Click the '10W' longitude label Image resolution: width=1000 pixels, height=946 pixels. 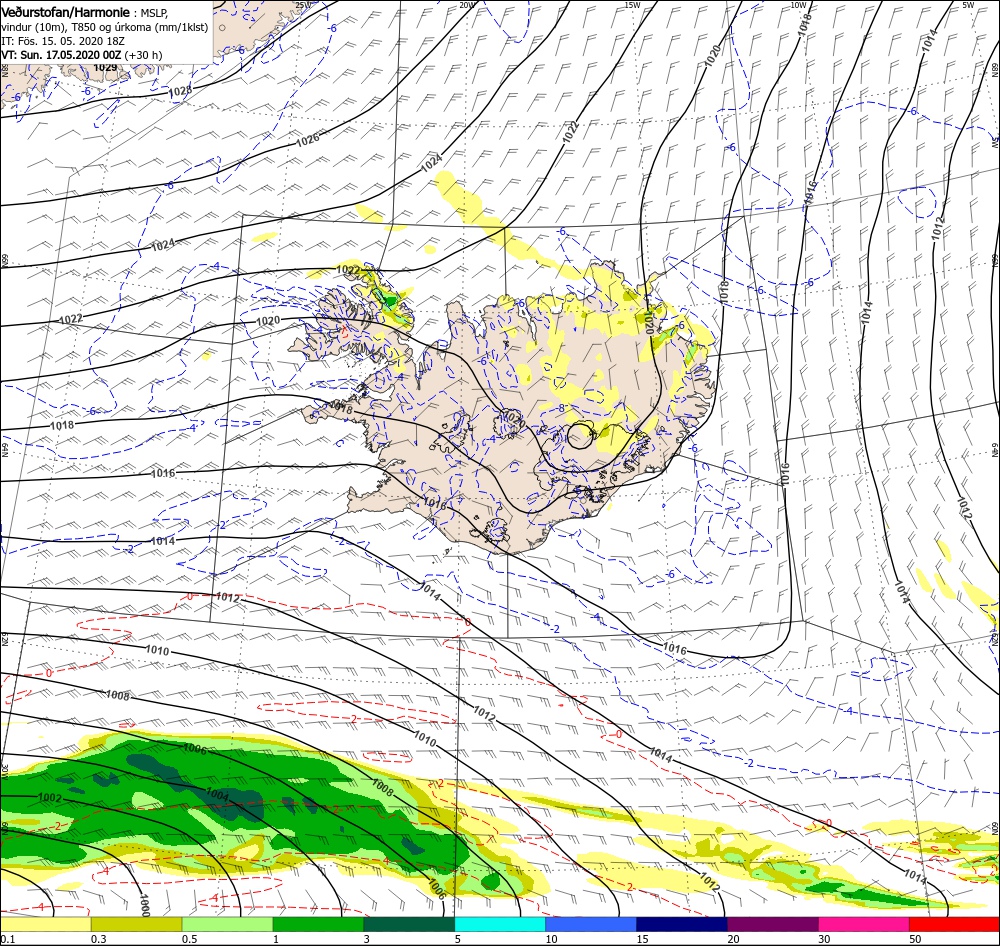click(x=798, y=5)
